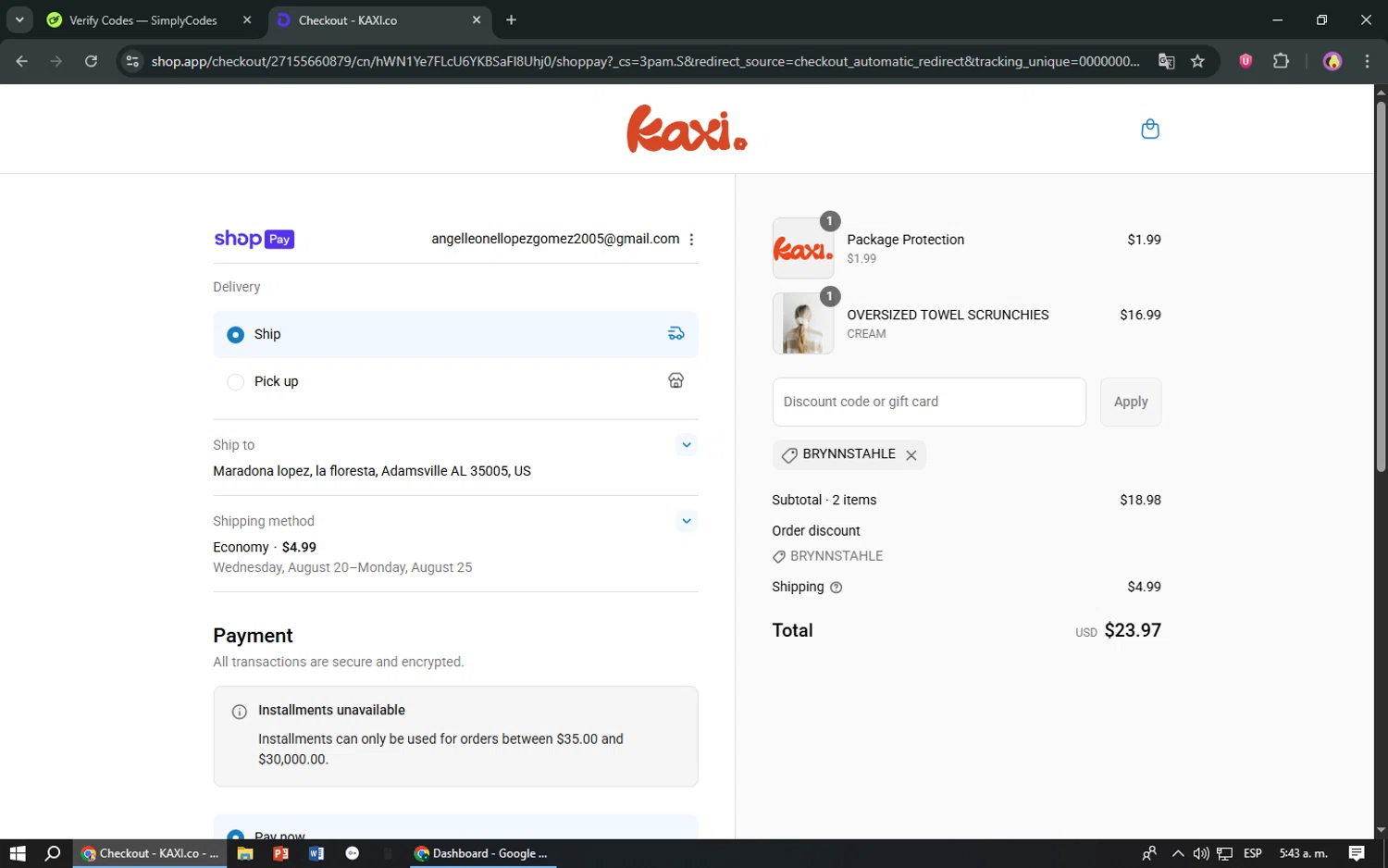Open Windows taskbar search
Screen dimensions: 1388x868
[53, 853]
